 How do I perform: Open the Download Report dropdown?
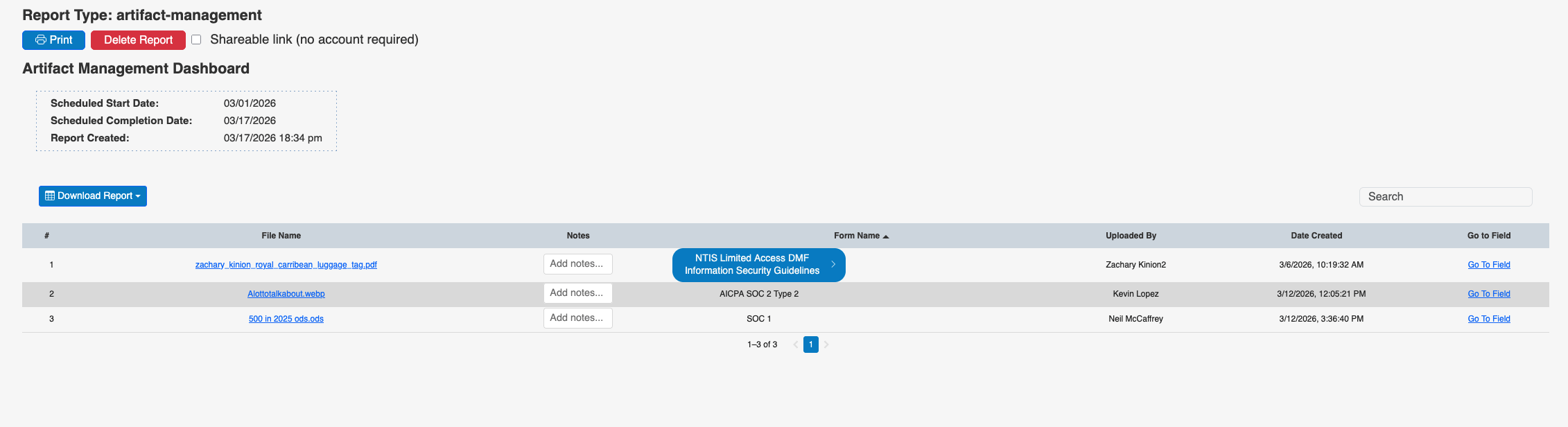pos(93,196)
